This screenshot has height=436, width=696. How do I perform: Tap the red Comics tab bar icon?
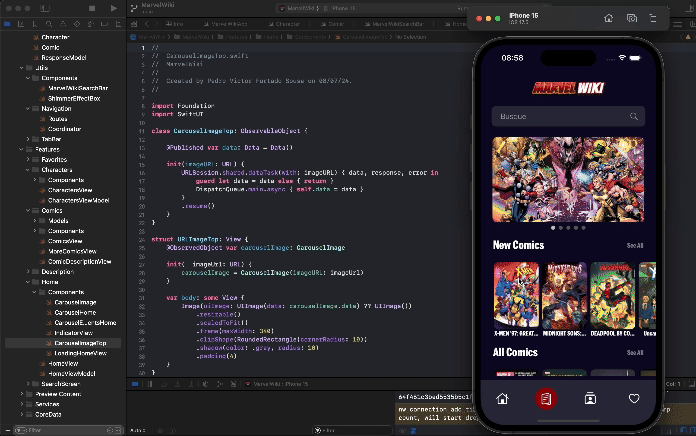point(546,399)
